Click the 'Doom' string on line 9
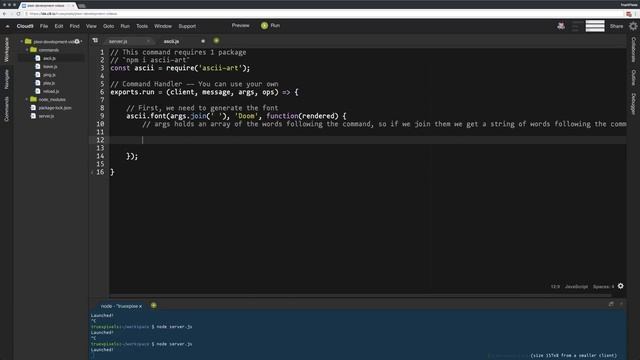 pyautogui.click(x=246, y=116)
